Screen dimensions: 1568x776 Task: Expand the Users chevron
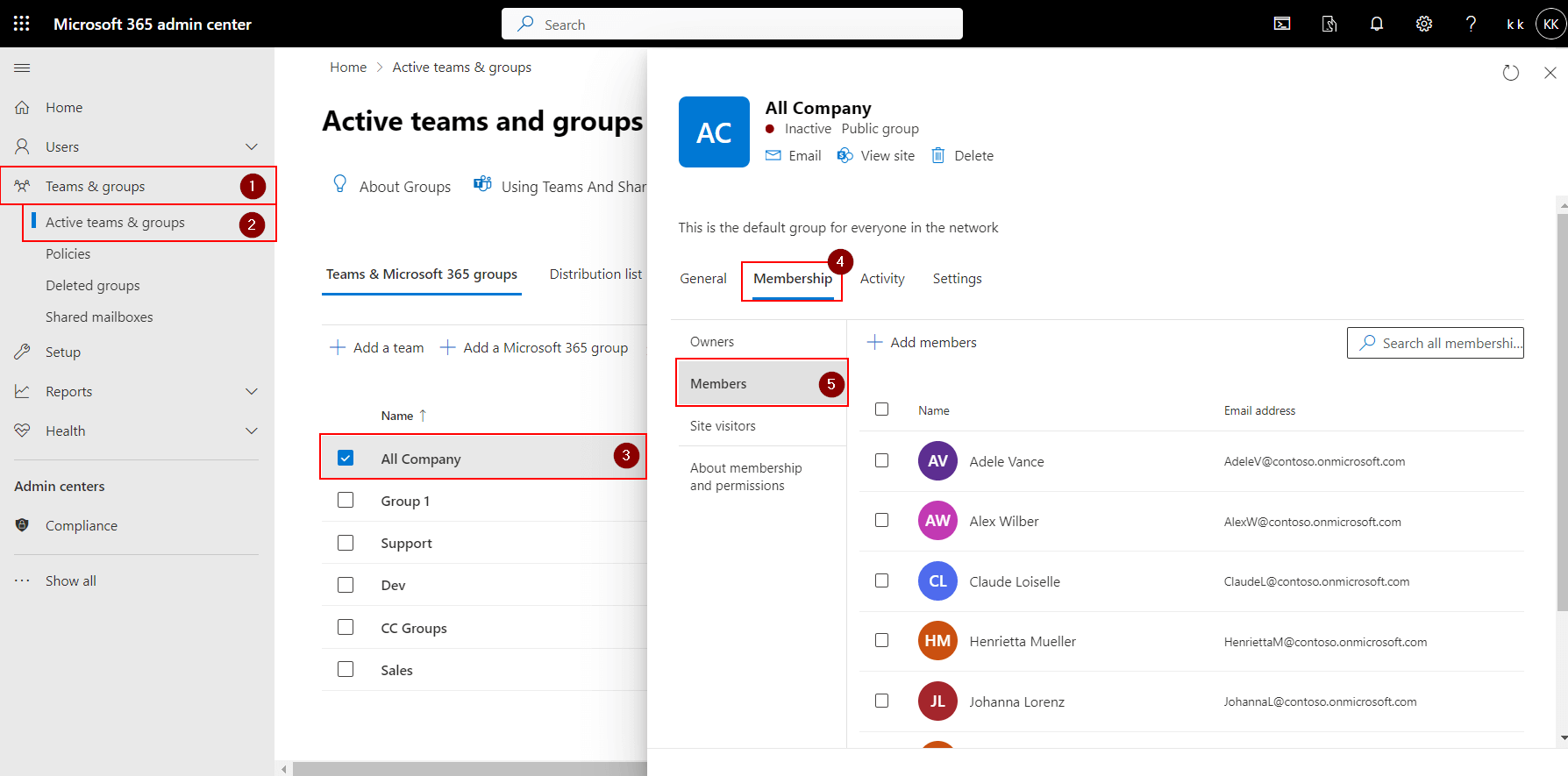252,146
